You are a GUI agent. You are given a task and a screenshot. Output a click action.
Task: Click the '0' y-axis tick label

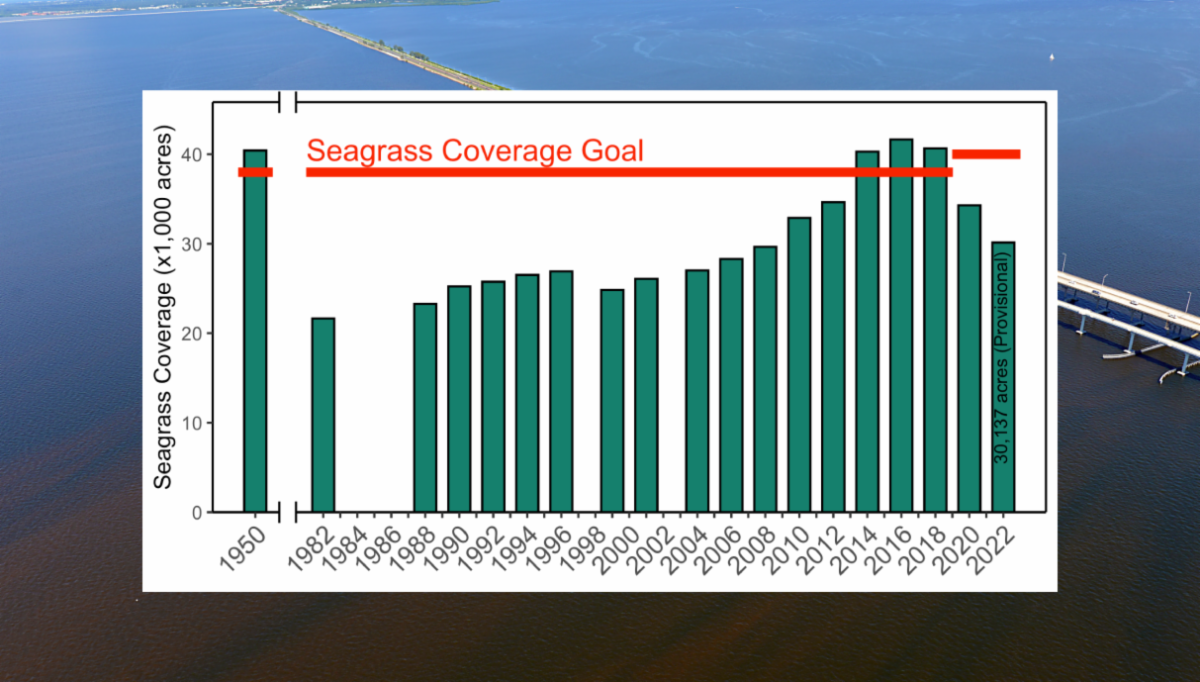pos(196,512)
